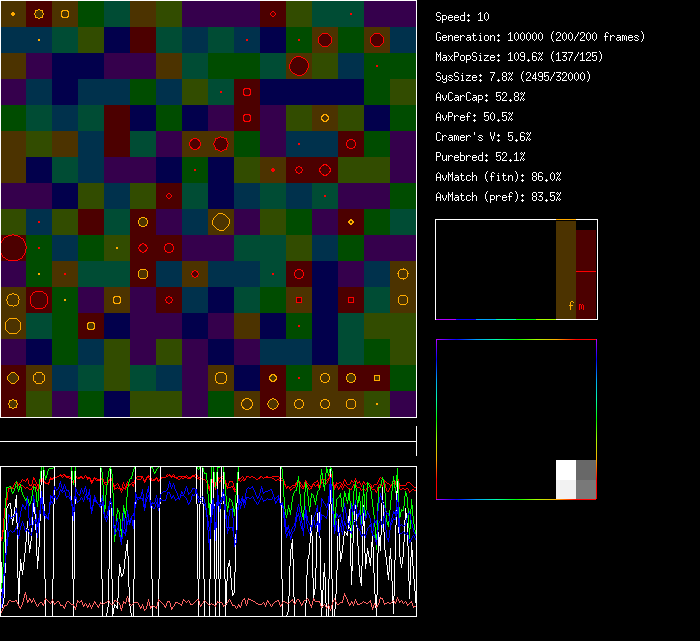This screenshot has height=641, width=700.
Task: Pick the large yellow ring near grid's lower-left edge
Action: click(13, 325)
